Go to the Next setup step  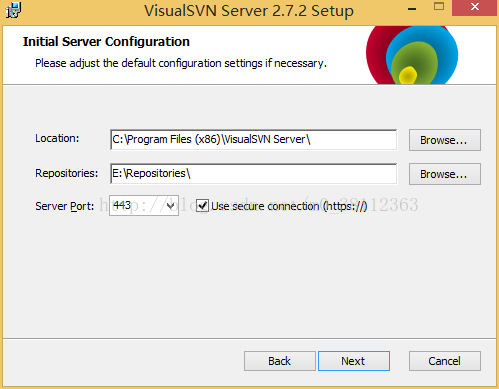pos(354,361)
